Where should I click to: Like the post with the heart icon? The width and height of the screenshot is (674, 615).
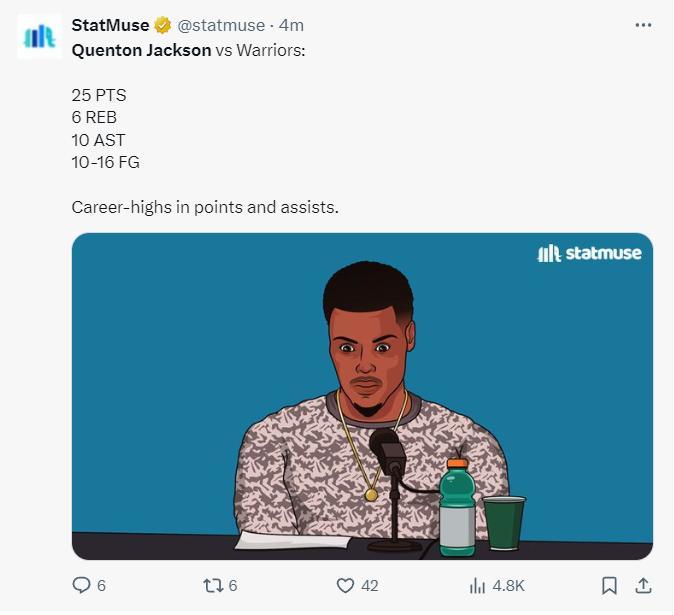345,585
